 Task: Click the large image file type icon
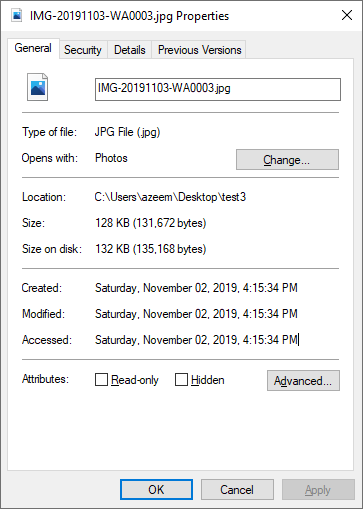tap(37, 87)
